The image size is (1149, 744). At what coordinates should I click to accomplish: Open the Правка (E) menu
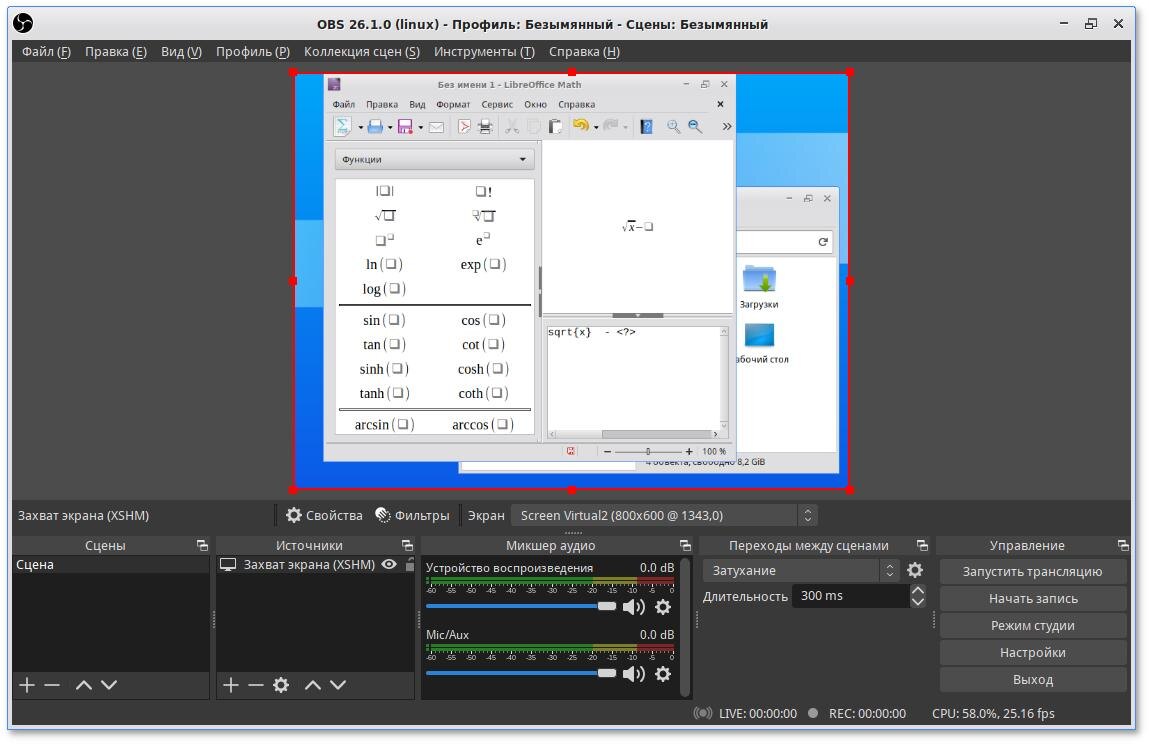(x=116, y=51)
